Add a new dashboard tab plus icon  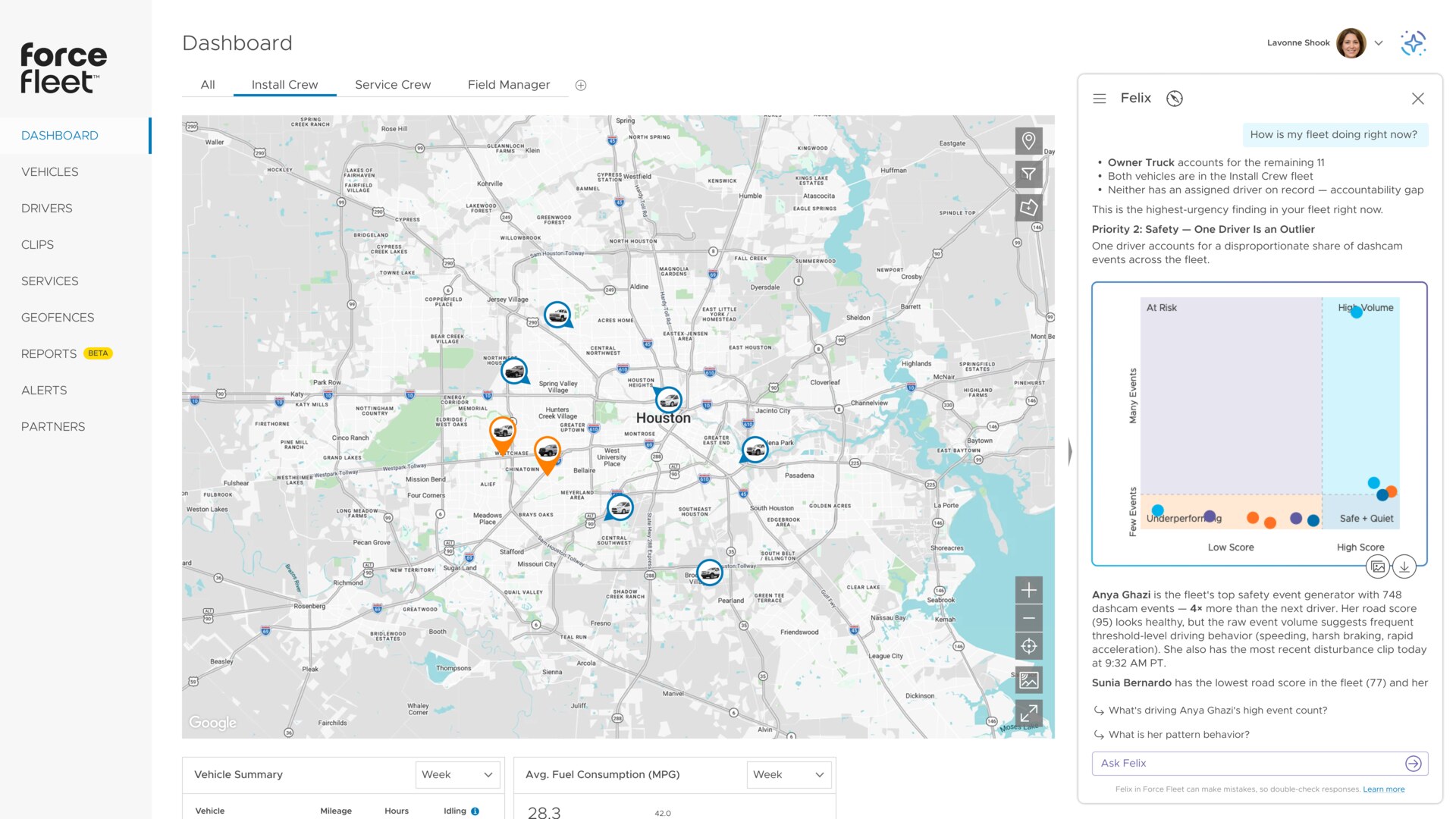(x=581, y=86)
